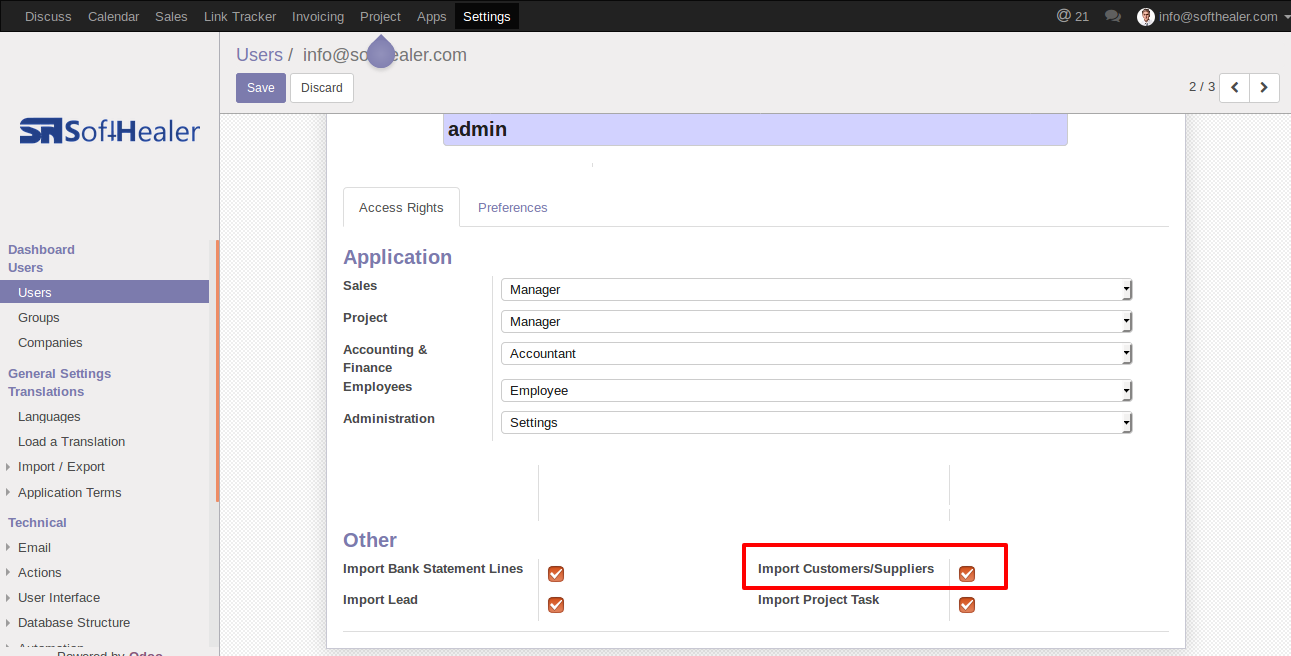1291x656 pixels.
Task: Open the chat conversations bubble icon
Action: (1113, 16)
